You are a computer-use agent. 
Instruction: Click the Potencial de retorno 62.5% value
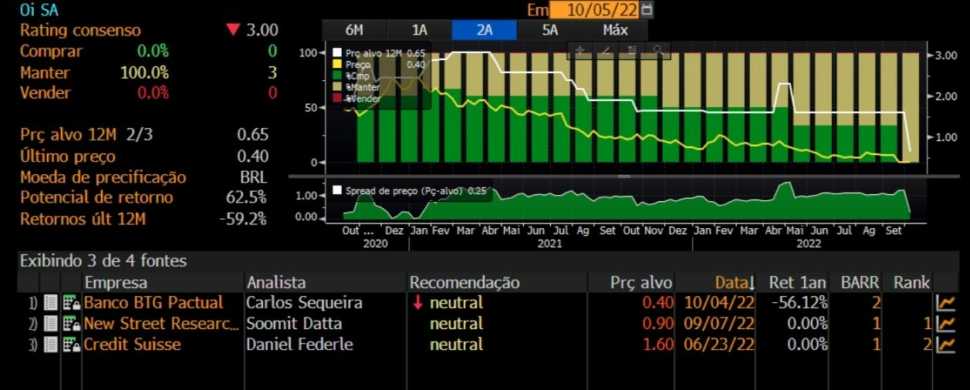pyautogui.click(x=246, y=197)
